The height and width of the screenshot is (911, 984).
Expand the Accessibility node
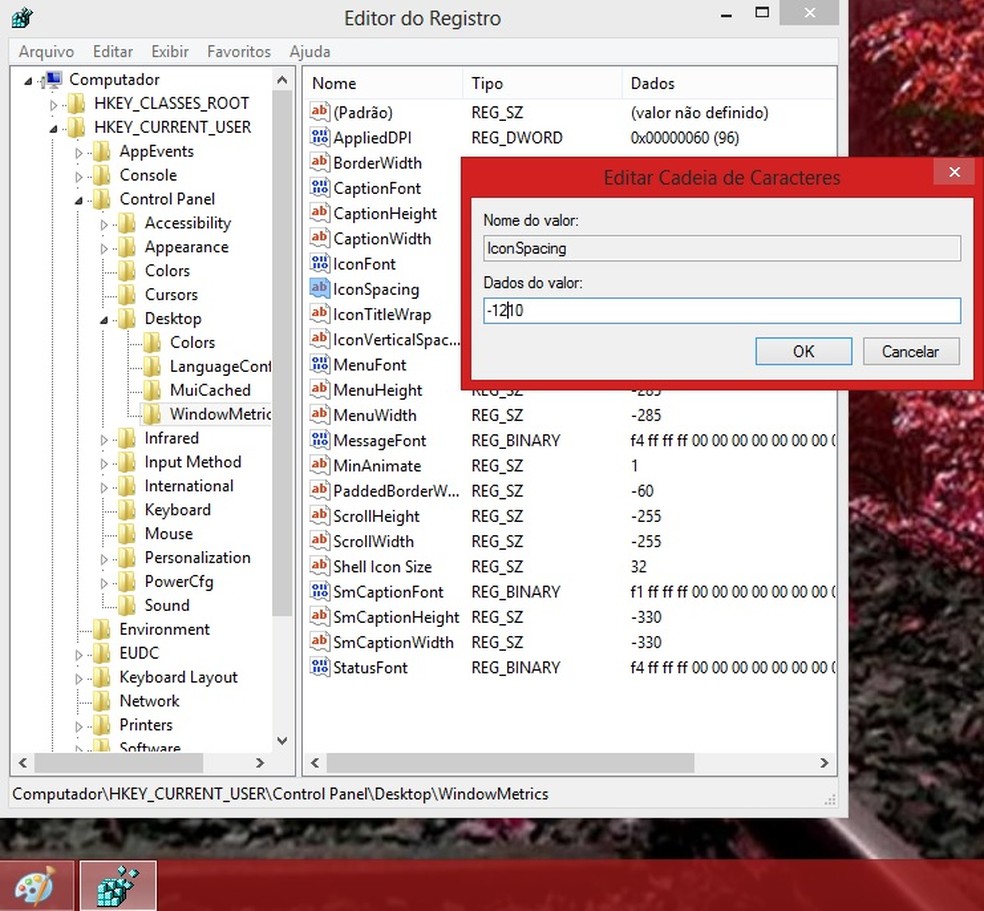(104, 225)
